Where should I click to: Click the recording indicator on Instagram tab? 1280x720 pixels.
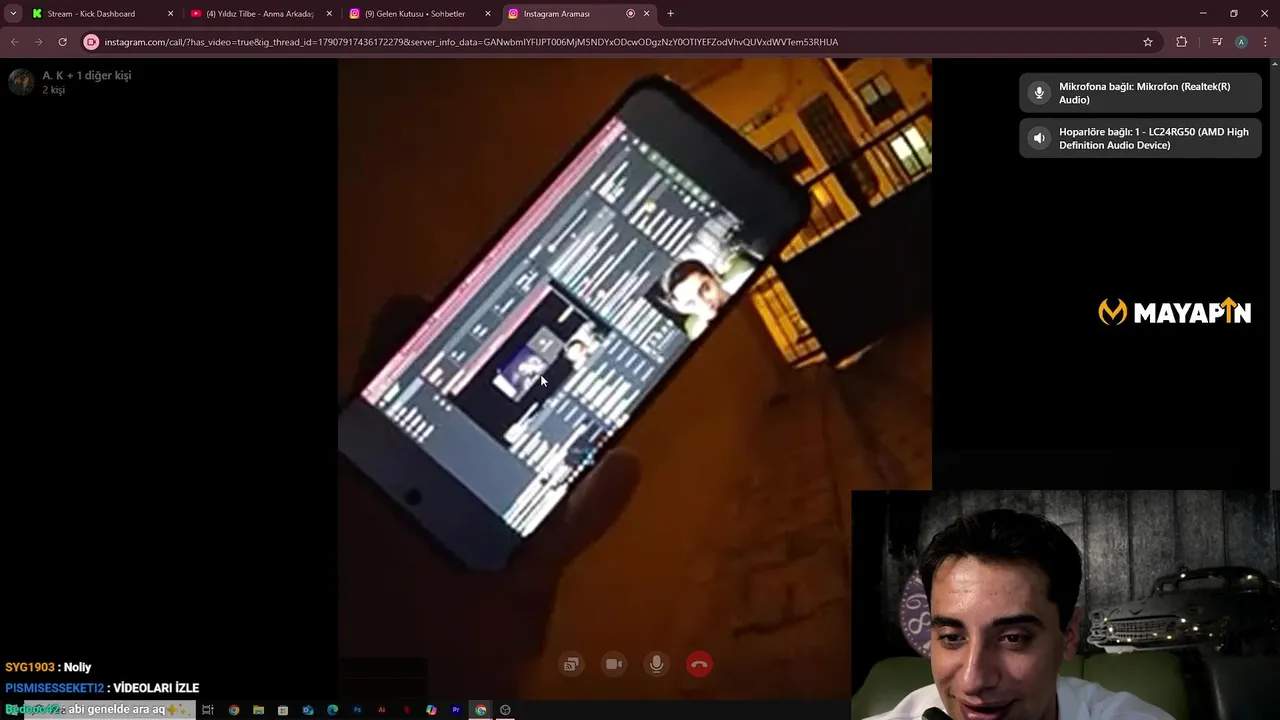(630, 14)
